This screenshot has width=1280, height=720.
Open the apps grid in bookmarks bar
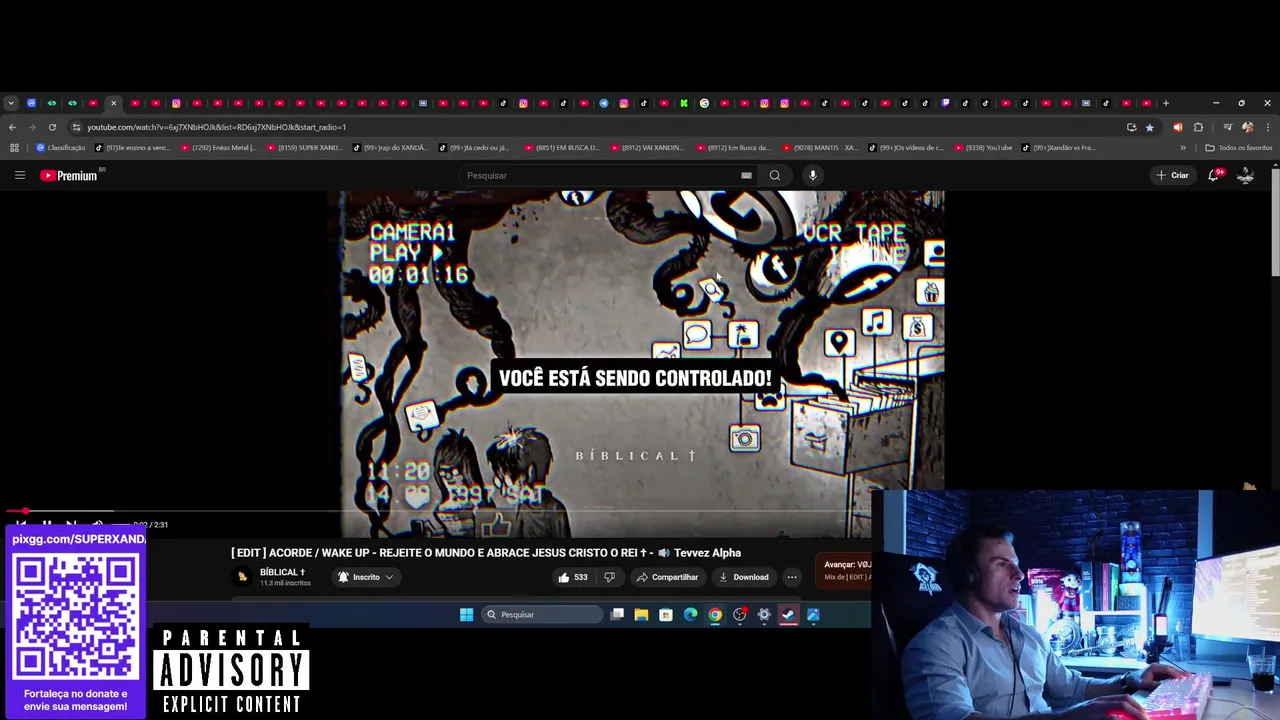point(14,148)
